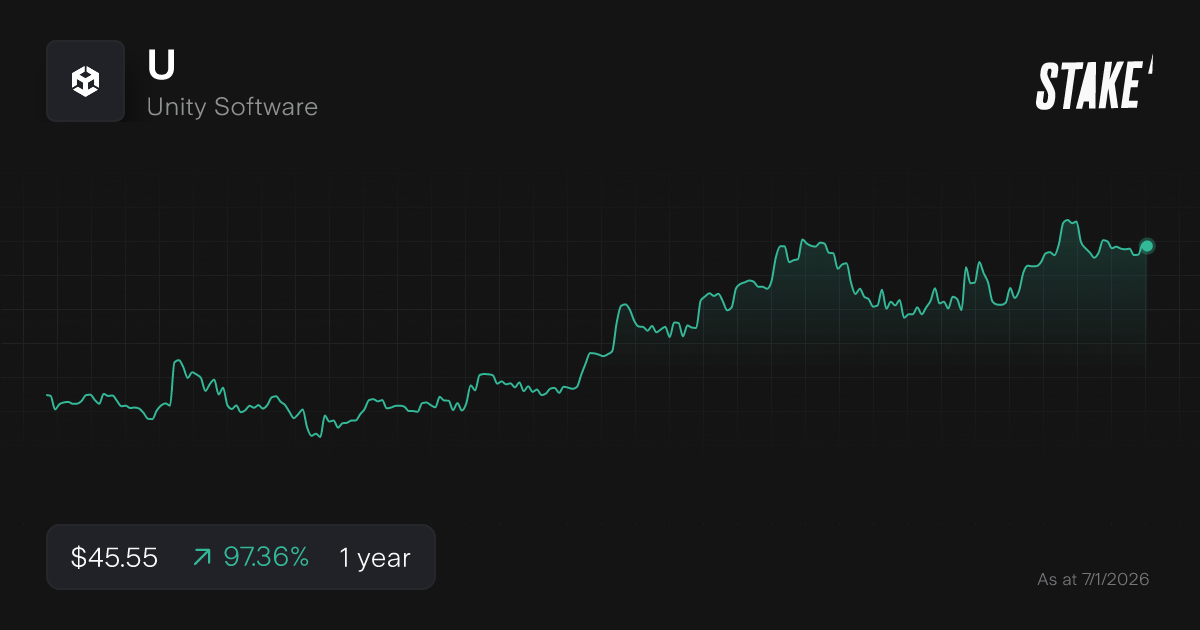
Task: Click the 97.36% gain figure
Action: [x=265, y=558]
